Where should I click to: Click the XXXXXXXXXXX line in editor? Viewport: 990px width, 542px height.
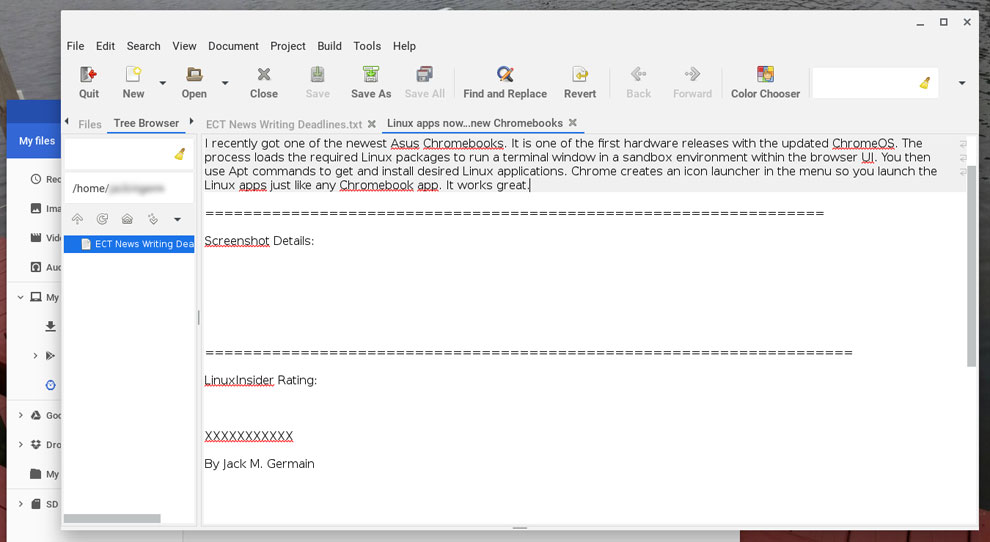pos(249,436)
